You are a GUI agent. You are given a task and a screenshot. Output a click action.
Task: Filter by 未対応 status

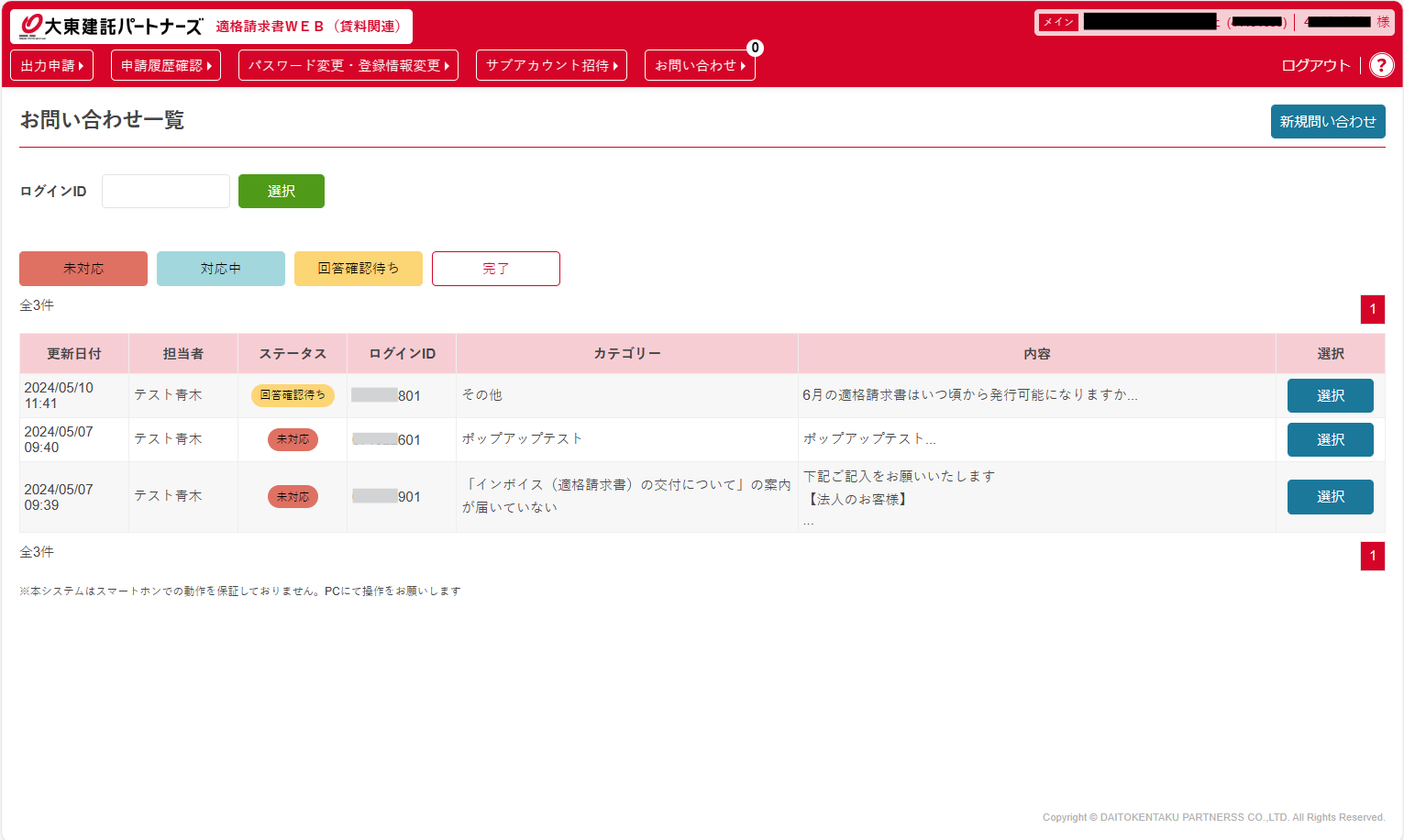[83, 269]
